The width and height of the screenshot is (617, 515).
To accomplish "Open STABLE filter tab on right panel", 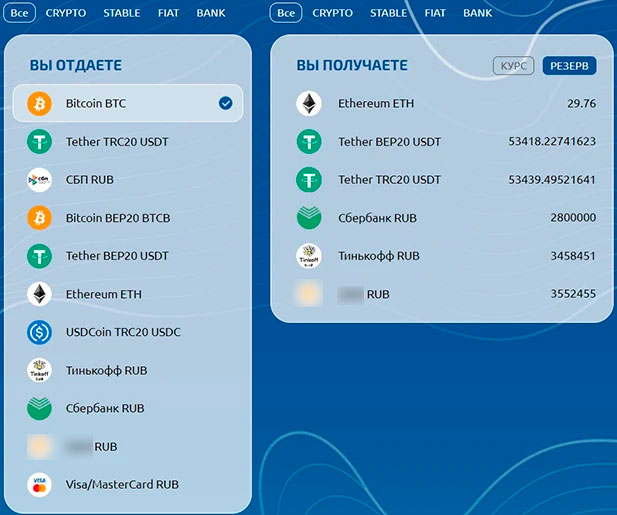I will point(388,13).
